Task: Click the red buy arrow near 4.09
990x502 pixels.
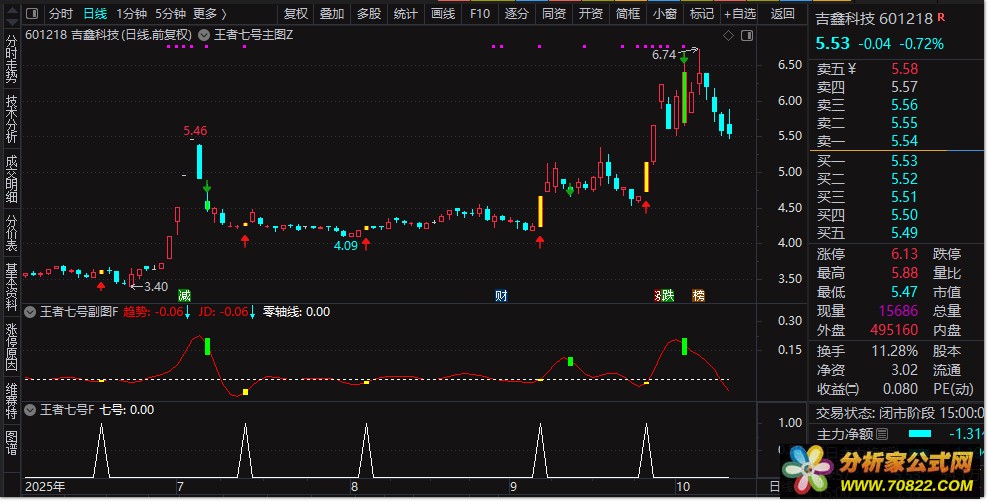Action: click(366, 244)
